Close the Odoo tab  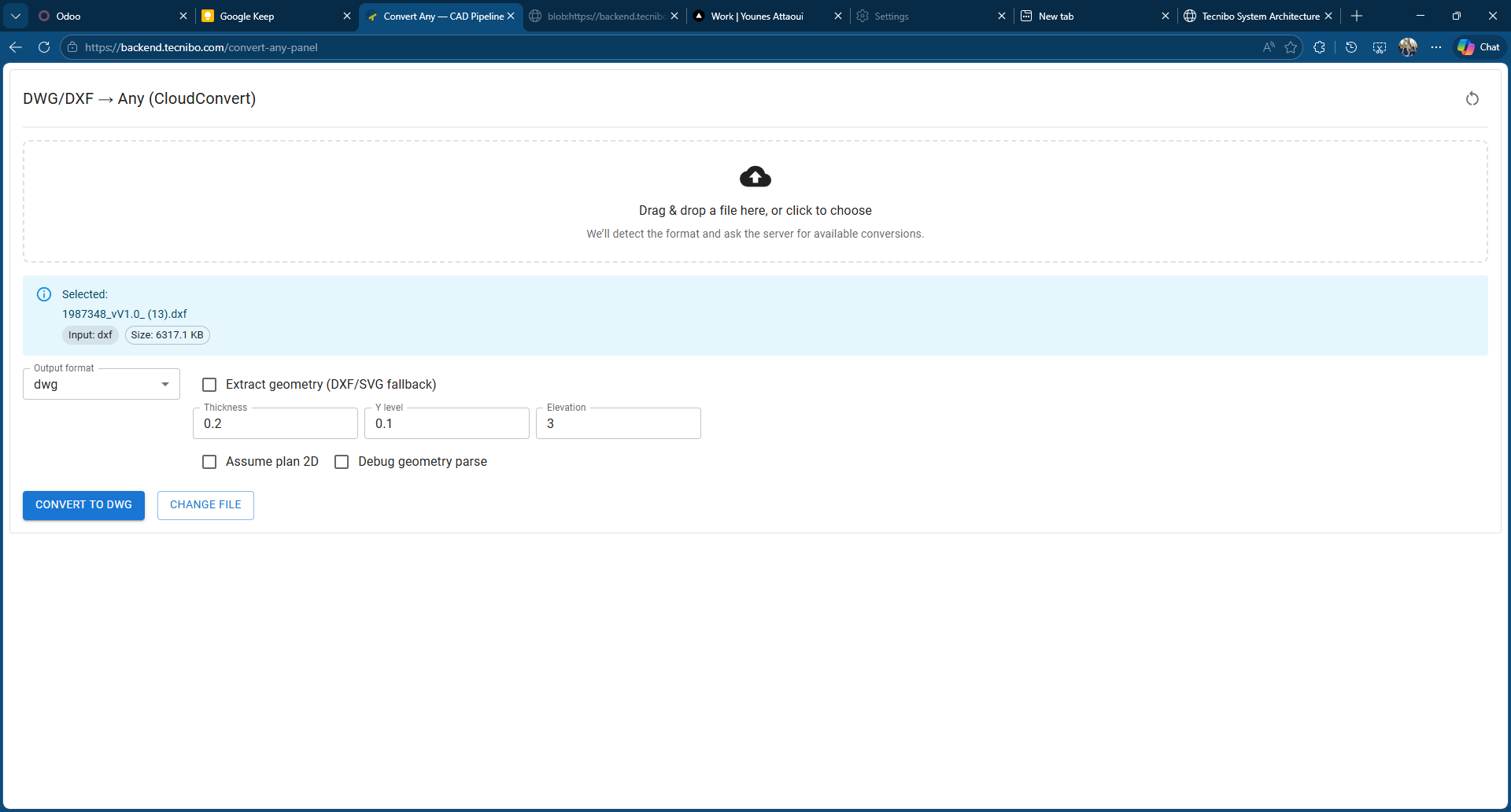click(x=183, y=16)
